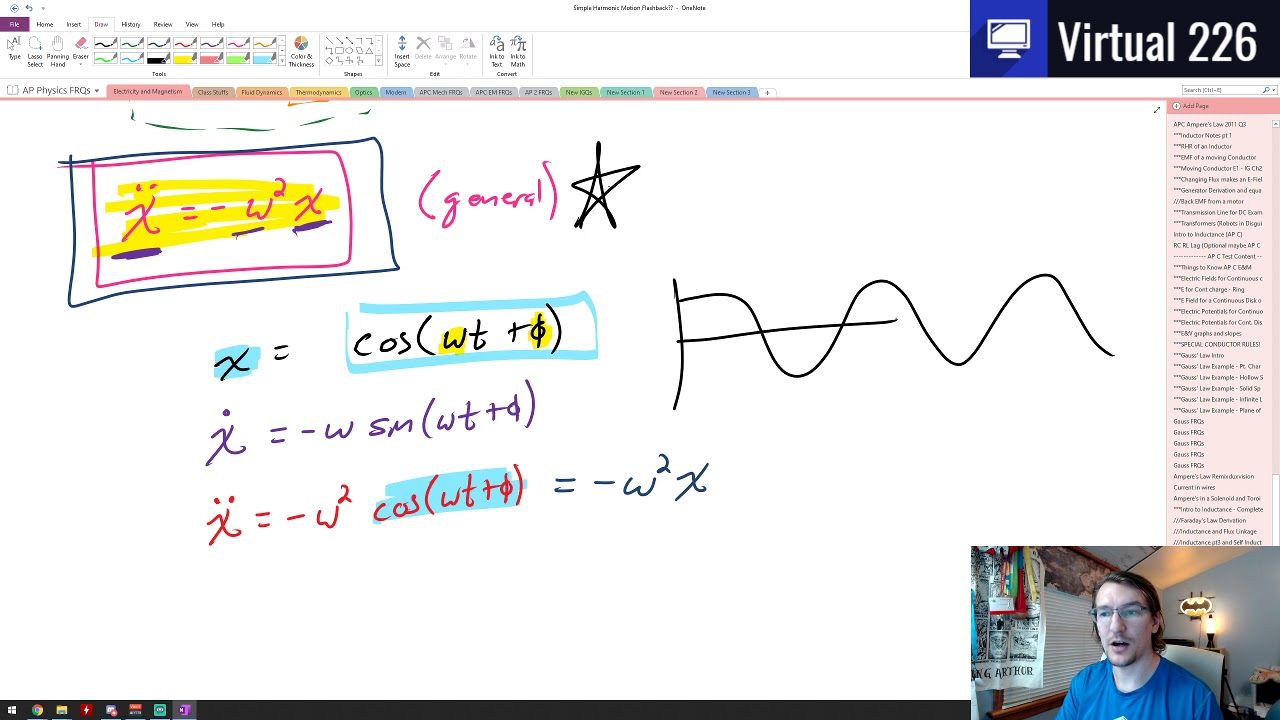
Task: Open the Eraser tool options arrow
Action: [81, 63]
